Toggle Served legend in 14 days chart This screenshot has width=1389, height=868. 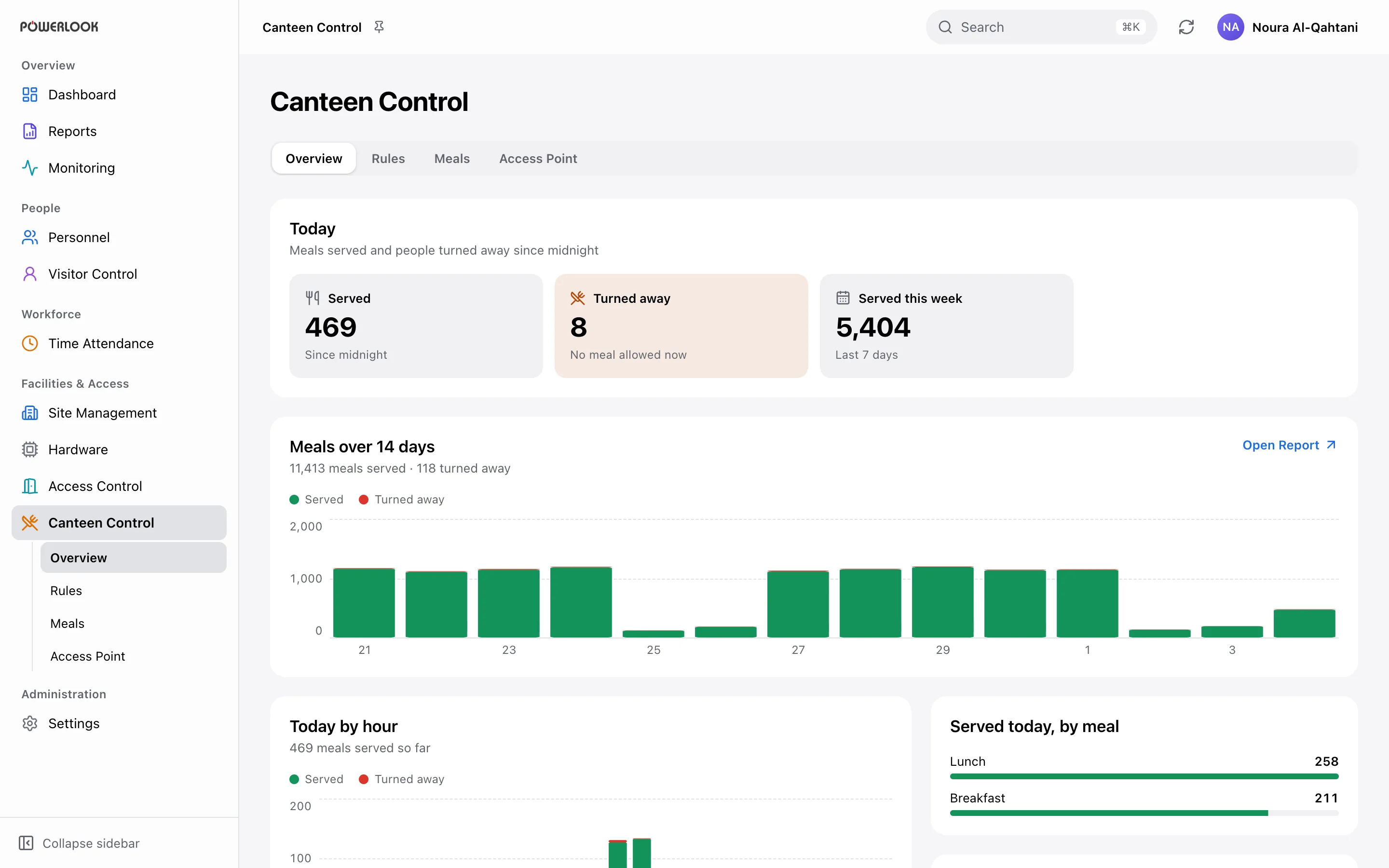click(316, 500)
